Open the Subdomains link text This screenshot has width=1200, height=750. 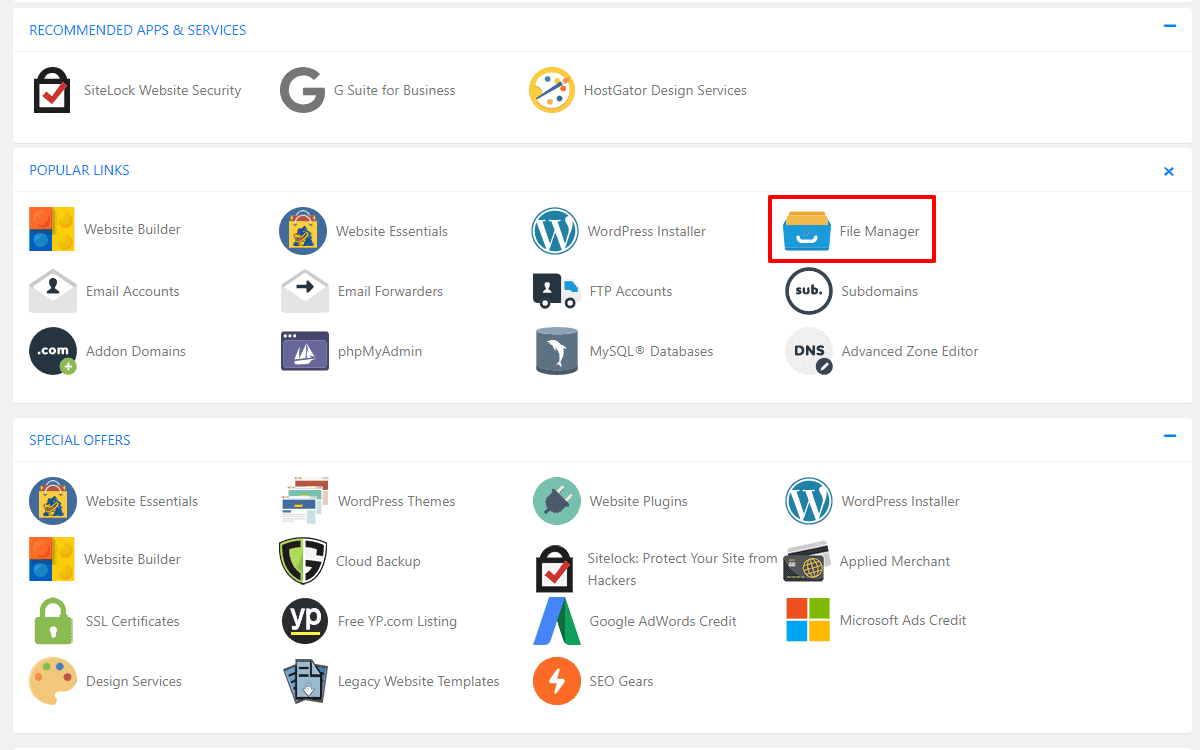880,291
